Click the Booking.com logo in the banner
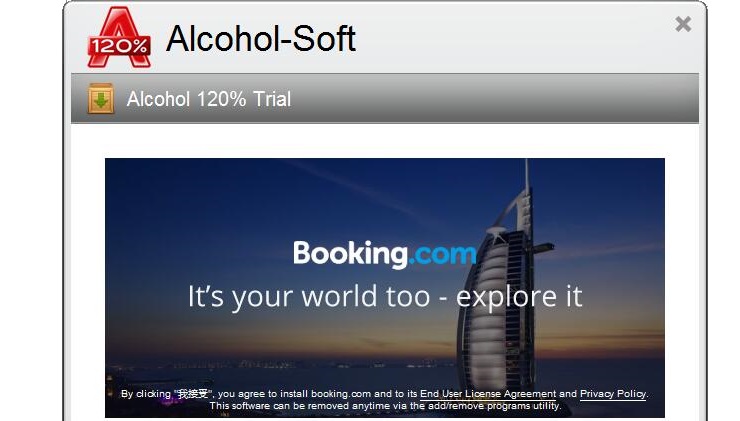Image resolution: width=740 pixels, height=421 pixels. tap(385, 254)
